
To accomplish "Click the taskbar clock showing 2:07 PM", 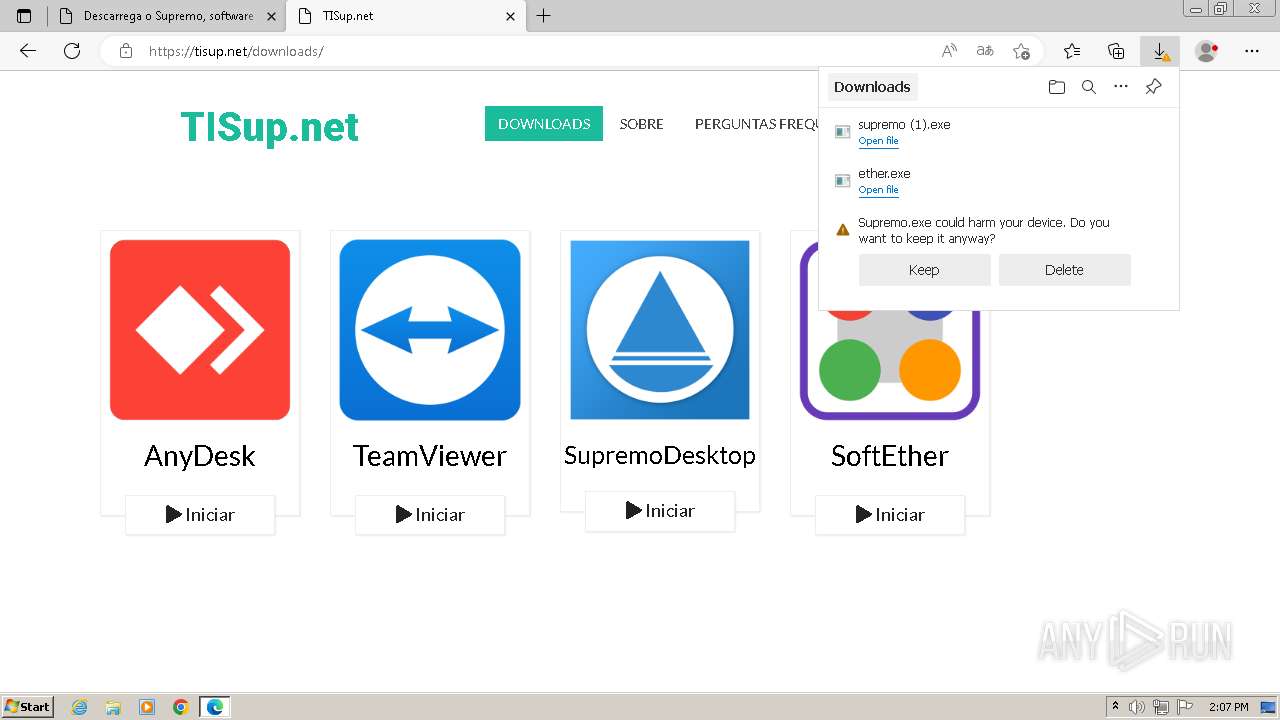I will [x=1229, y=707].
